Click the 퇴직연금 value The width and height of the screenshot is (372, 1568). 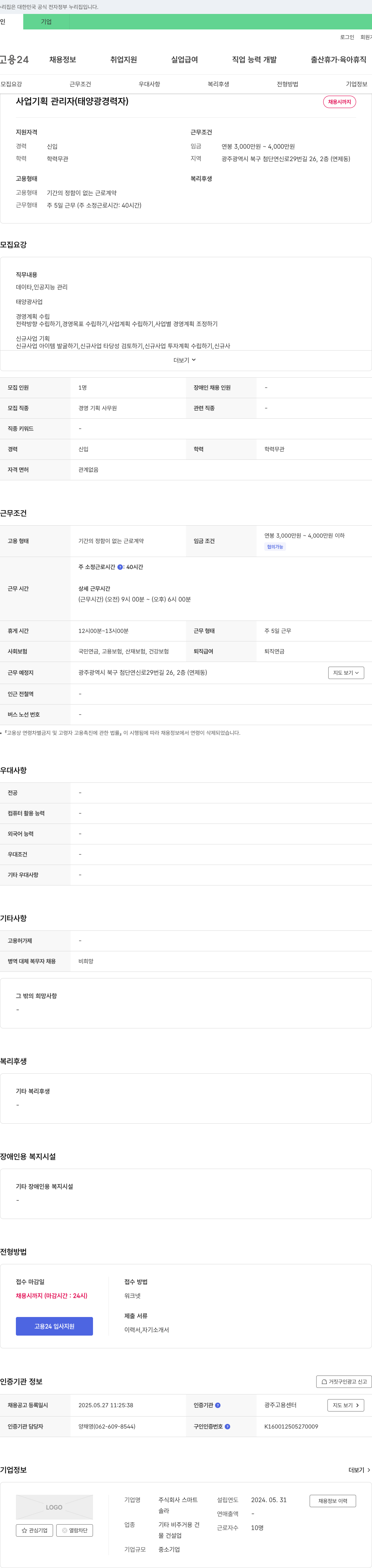tap(274, 651)
